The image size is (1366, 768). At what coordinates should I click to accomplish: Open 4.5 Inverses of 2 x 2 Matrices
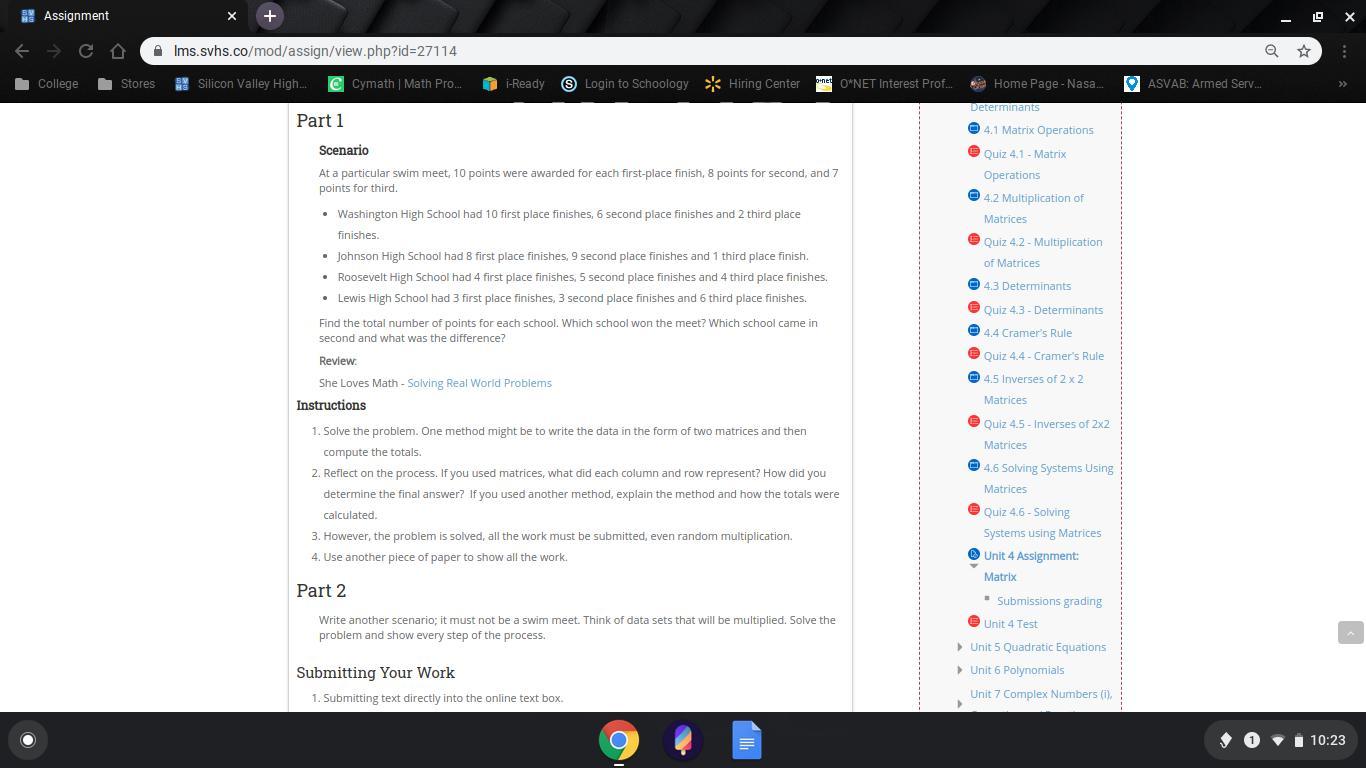pyautogui.click(x=1033, y=389)
